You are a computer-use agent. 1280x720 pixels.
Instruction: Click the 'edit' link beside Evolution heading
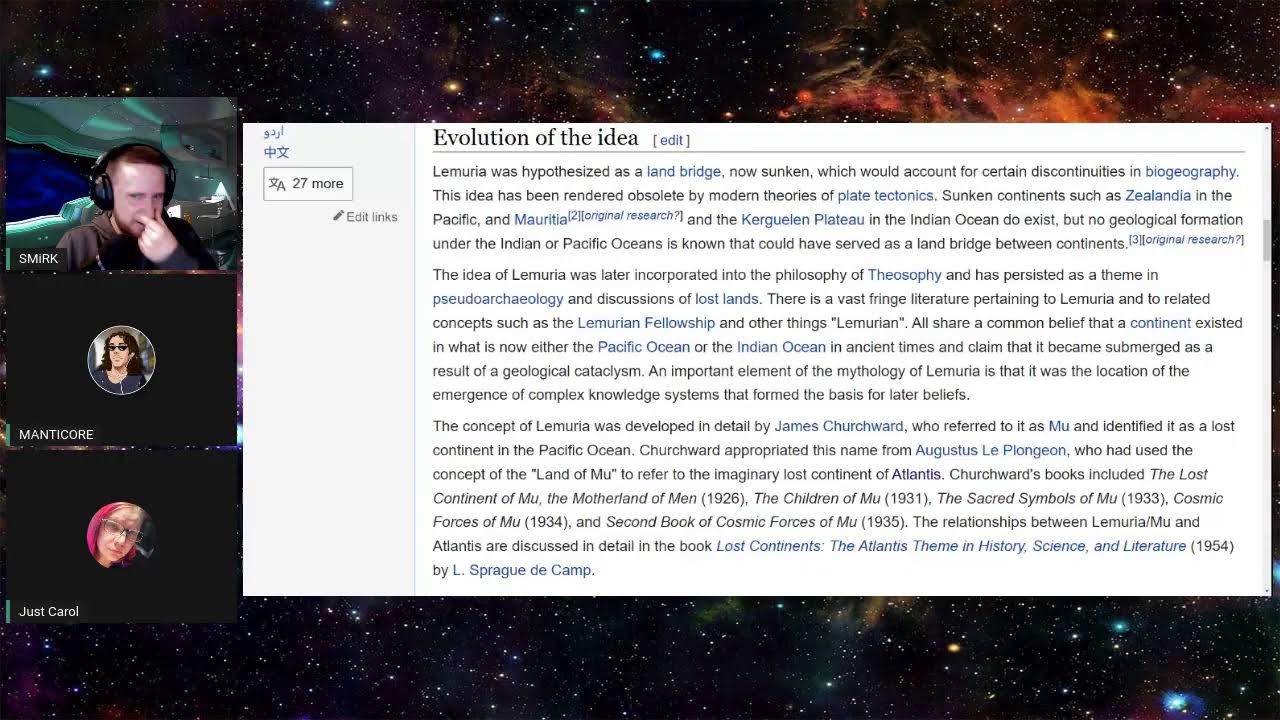point(671,140)
